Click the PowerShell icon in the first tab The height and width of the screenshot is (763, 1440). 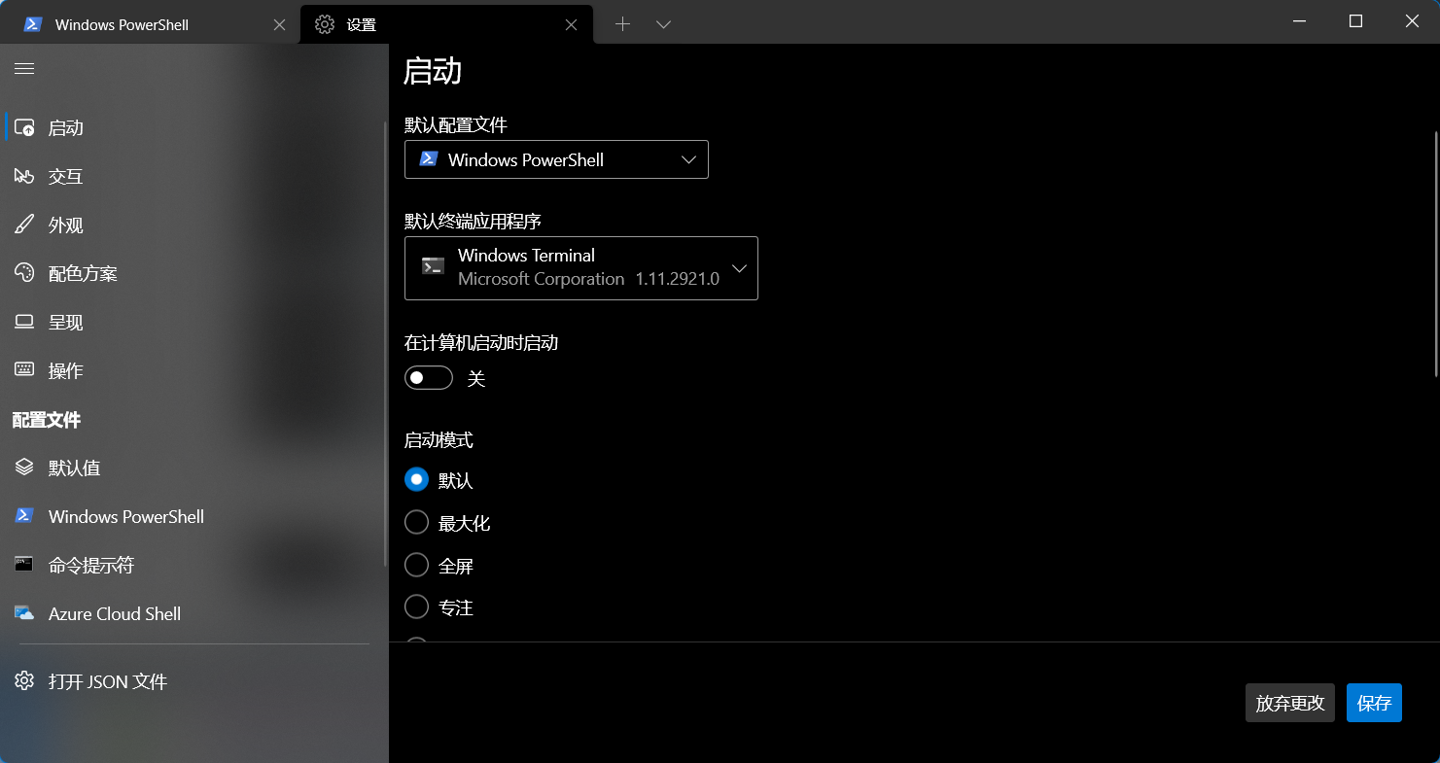tap(33, 24)
